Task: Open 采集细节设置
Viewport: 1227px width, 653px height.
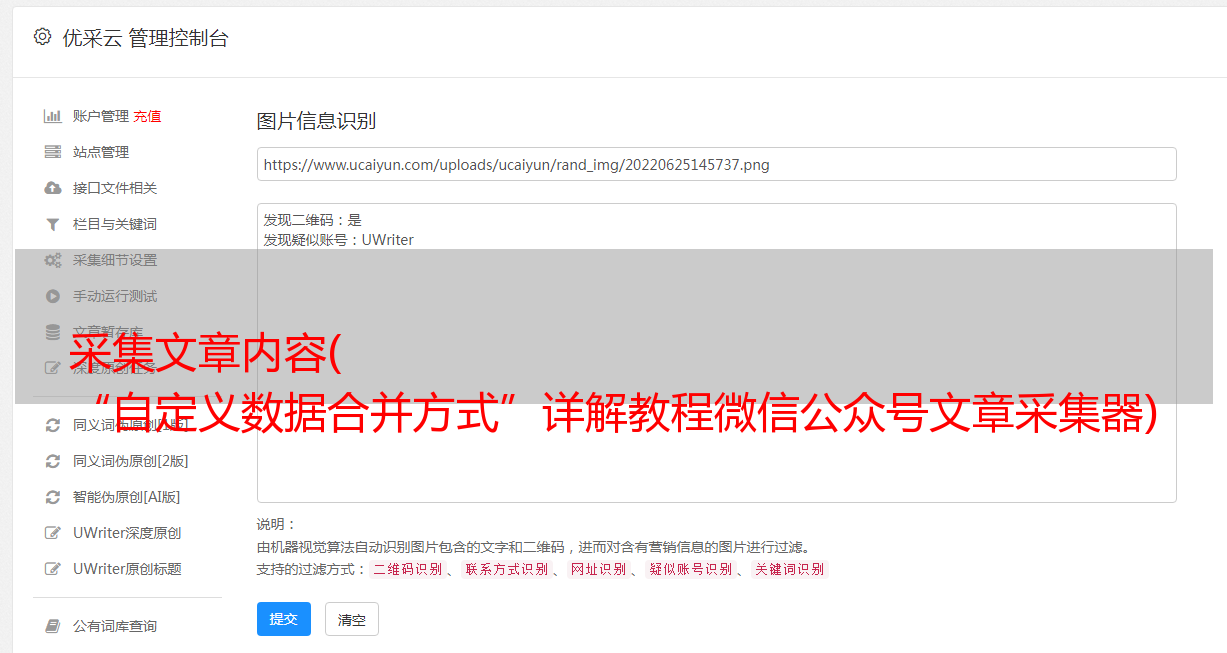Action: (x=115, y=260)
